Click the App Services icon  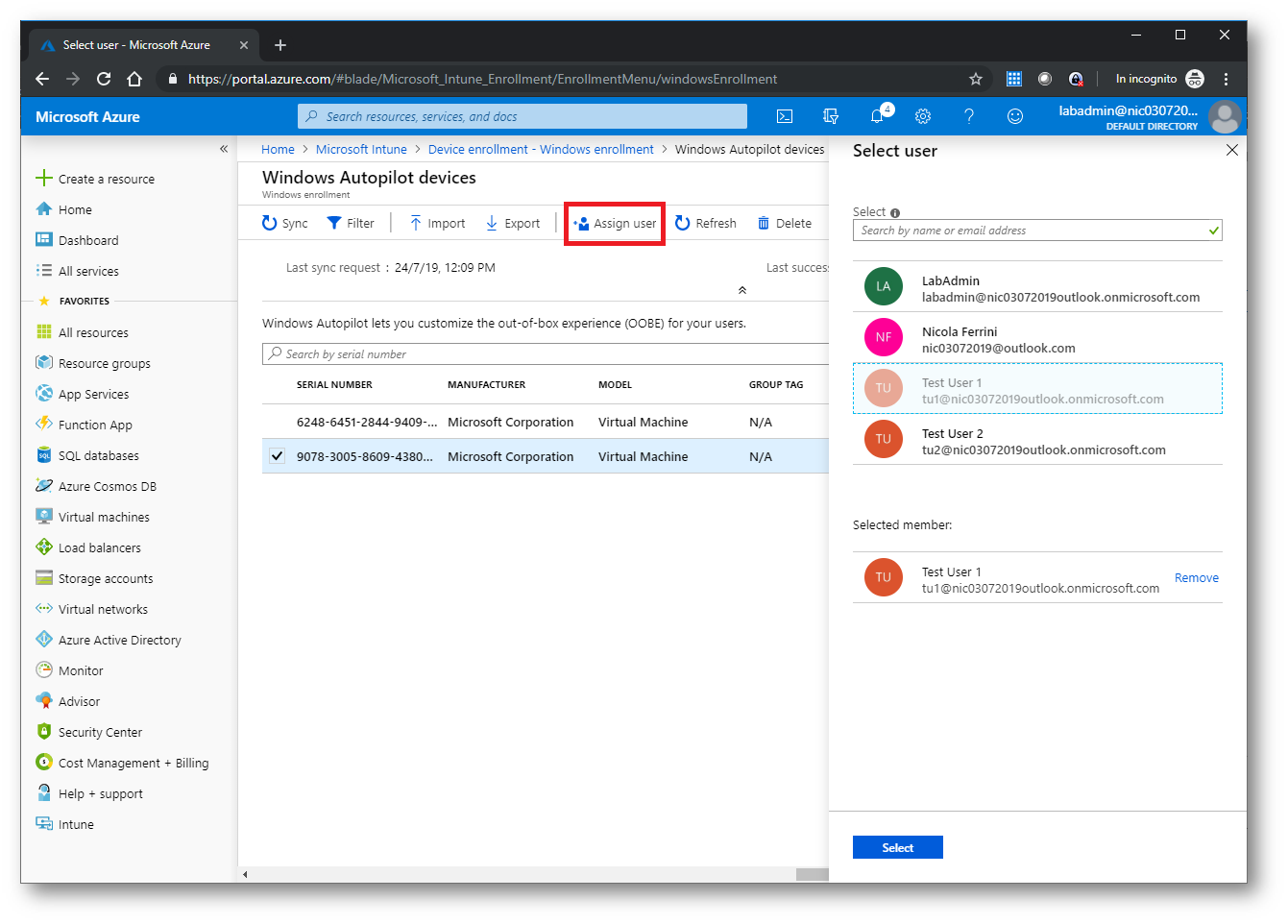(44, 393)
